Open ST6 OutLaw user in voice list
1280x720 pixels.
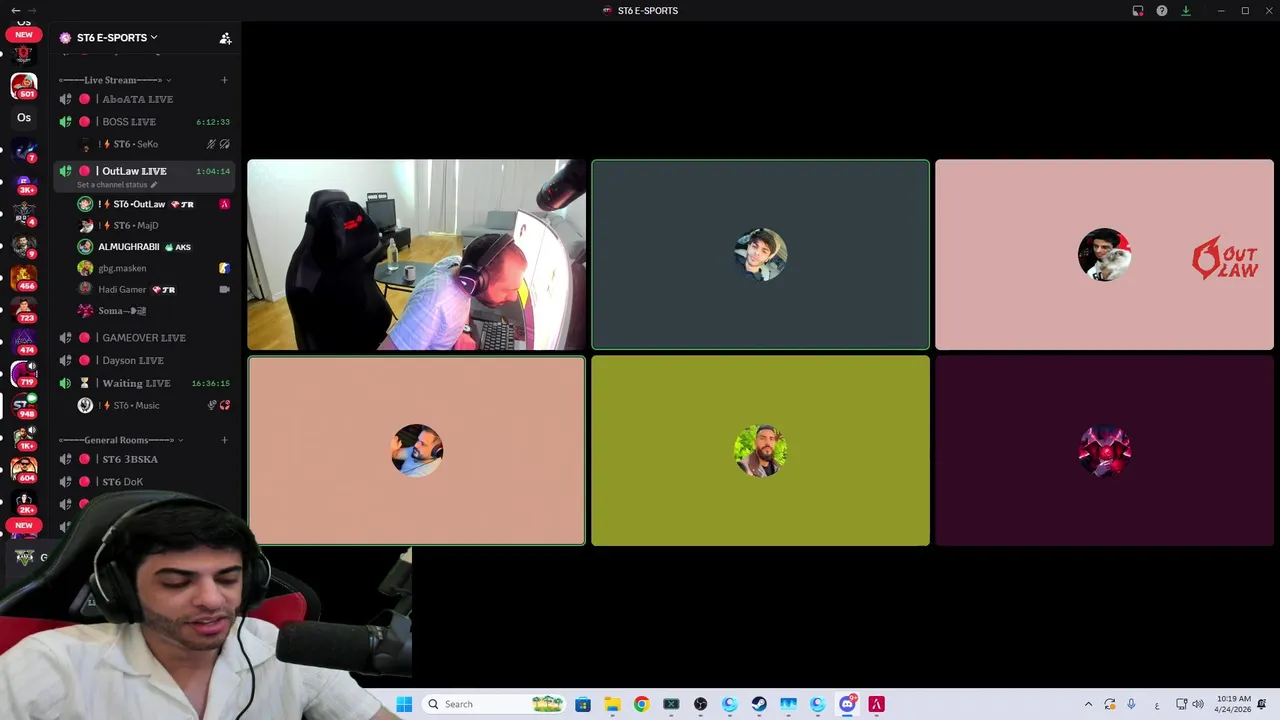tap(152, 204)
